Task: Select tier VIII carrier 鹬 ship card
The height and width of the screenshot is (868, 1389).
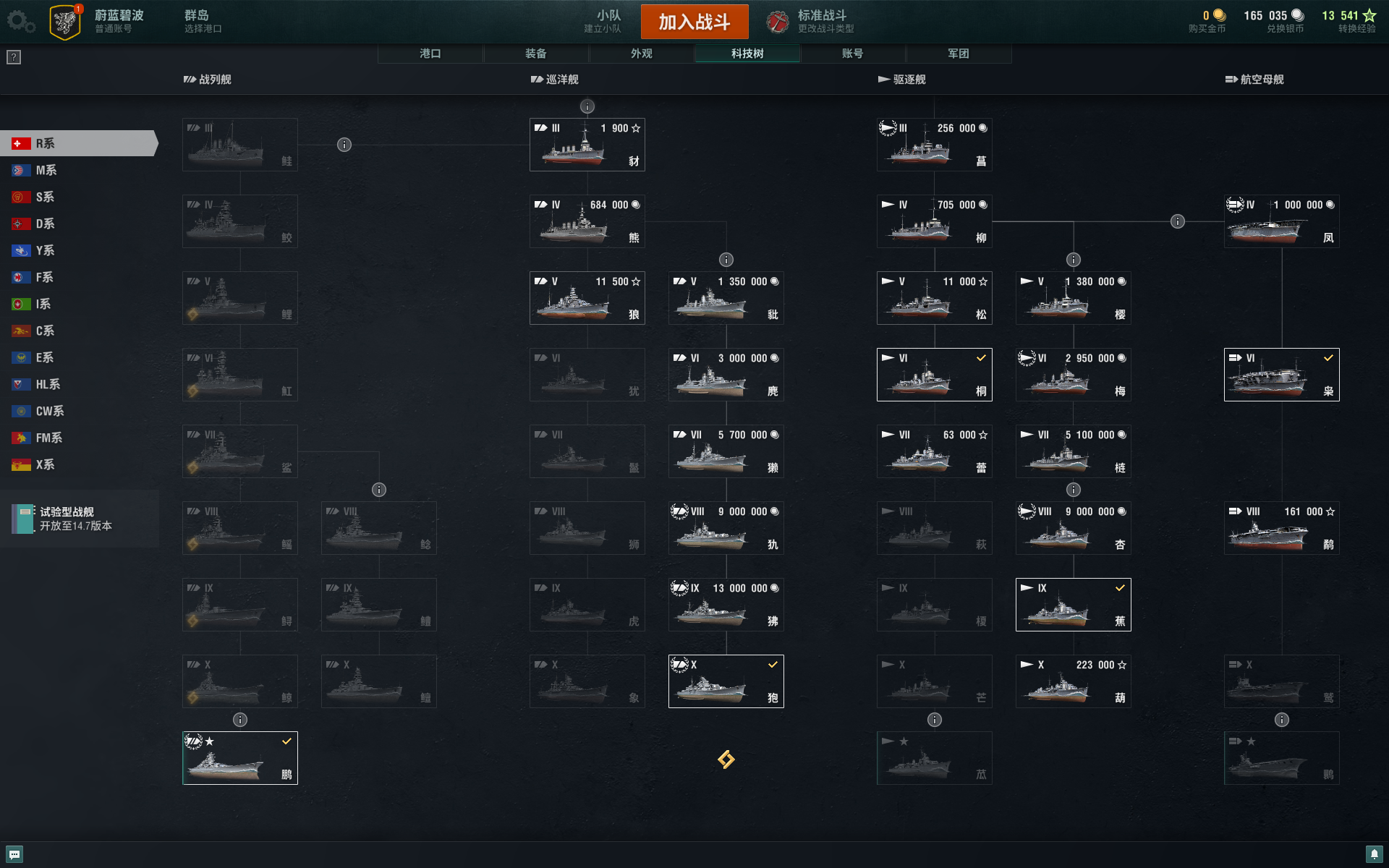Action: coord(1282,528)
